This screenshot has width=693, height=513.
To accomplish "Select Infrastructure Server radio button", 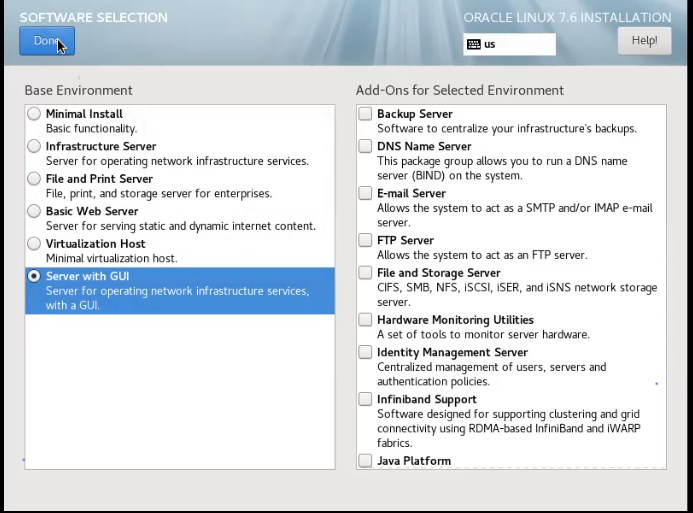I will (x=34, y=146).
